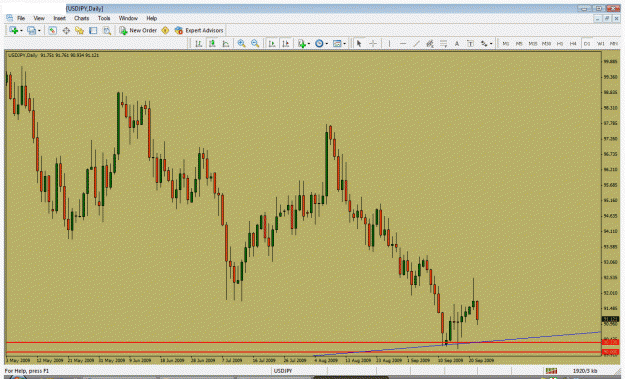Click the Arrows objects icon

[484, 44]
